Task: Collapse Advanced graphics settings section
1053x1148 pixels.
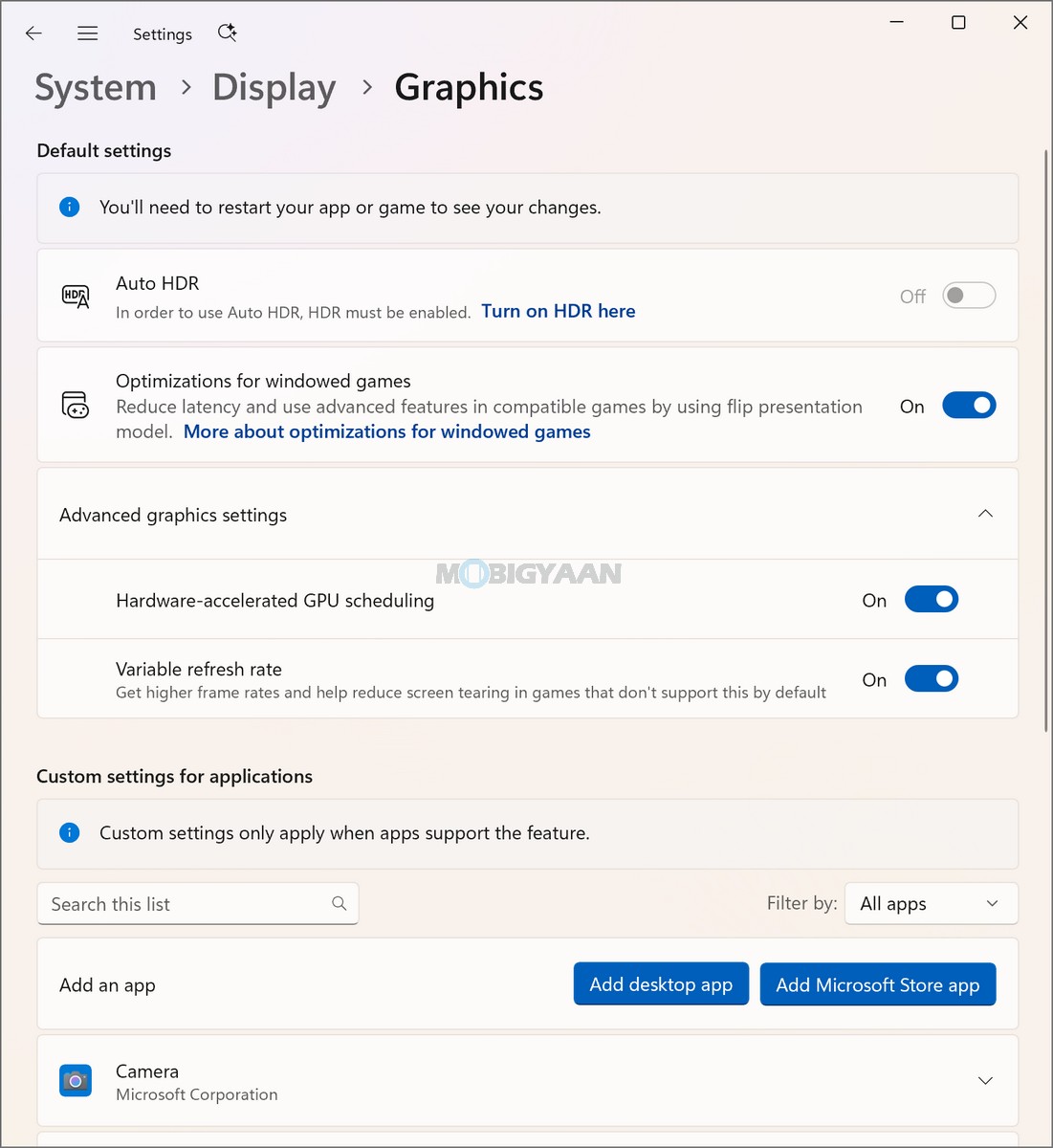Action: pyautogui.click(x=985, y=514)
